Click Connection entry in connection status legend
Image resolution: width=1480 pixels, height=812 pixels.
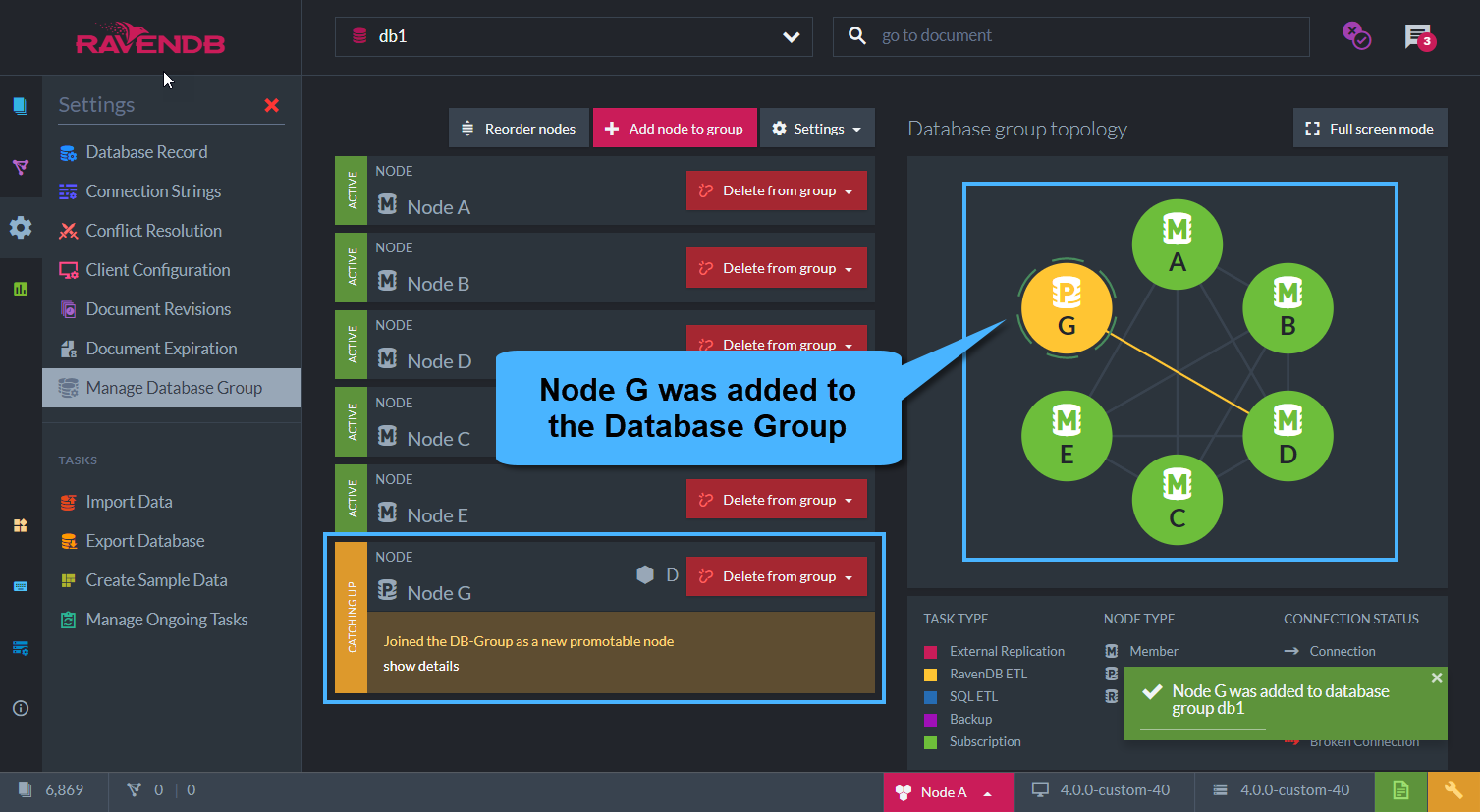[x=1330, y=651]
